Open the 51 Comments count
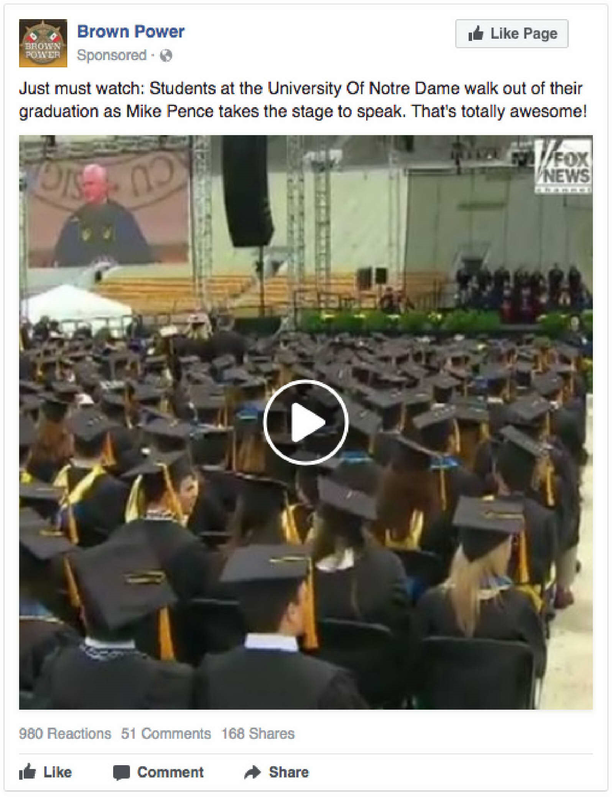Viewport: 612px width, 800px height. click(166, 734)
